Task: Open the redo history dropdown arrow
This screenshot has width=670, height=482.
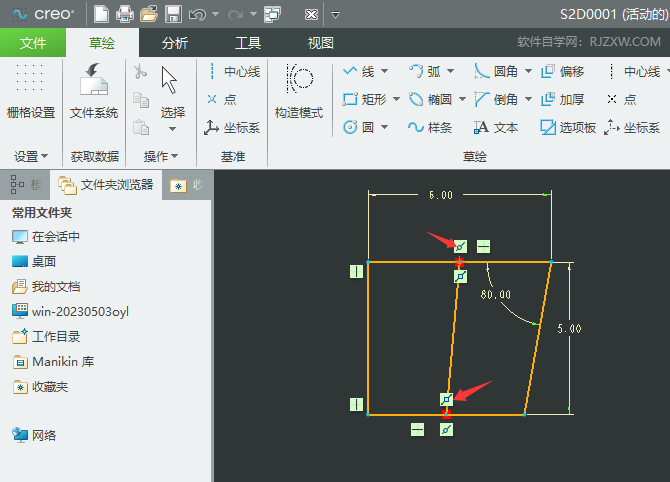Action: pos(253,15)
